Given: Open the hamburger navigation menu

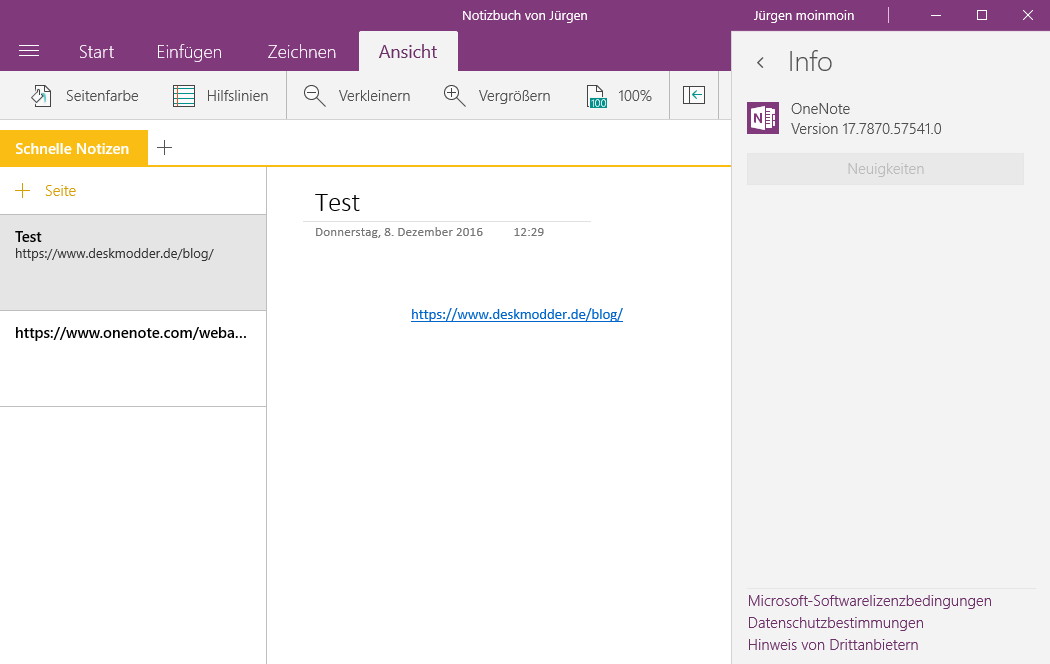Looking at the screenshot, I should [x=29, y=52].
